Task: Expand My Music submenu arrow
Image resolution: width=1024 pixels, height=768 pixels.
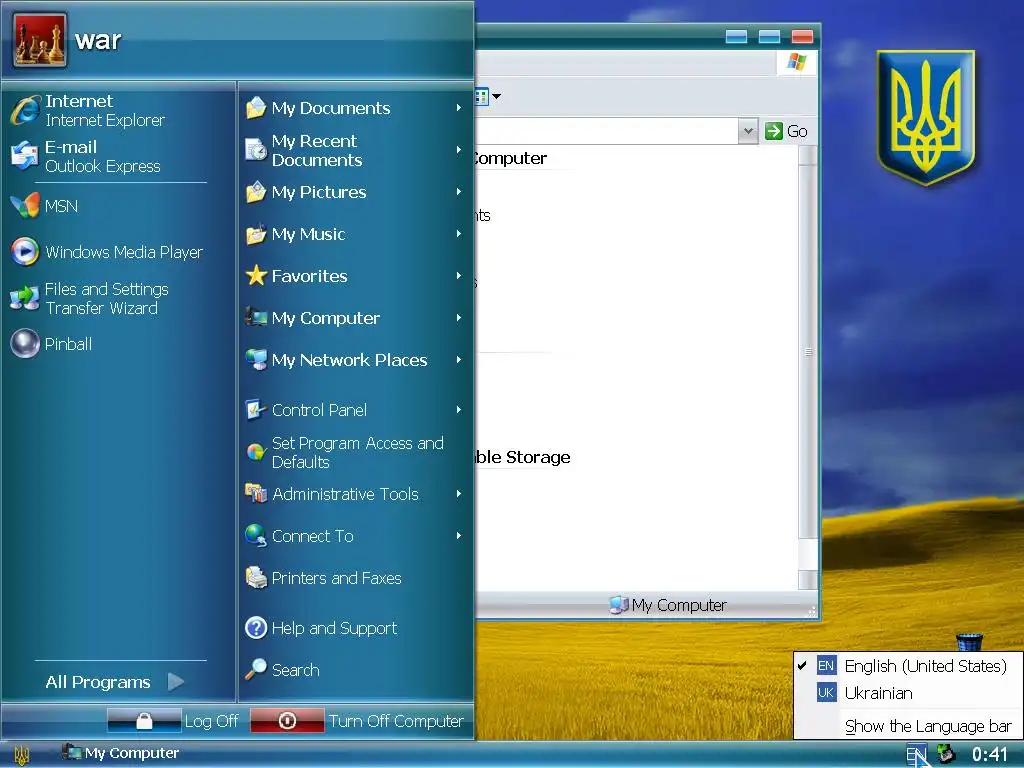Action: [x=459, y=234]
